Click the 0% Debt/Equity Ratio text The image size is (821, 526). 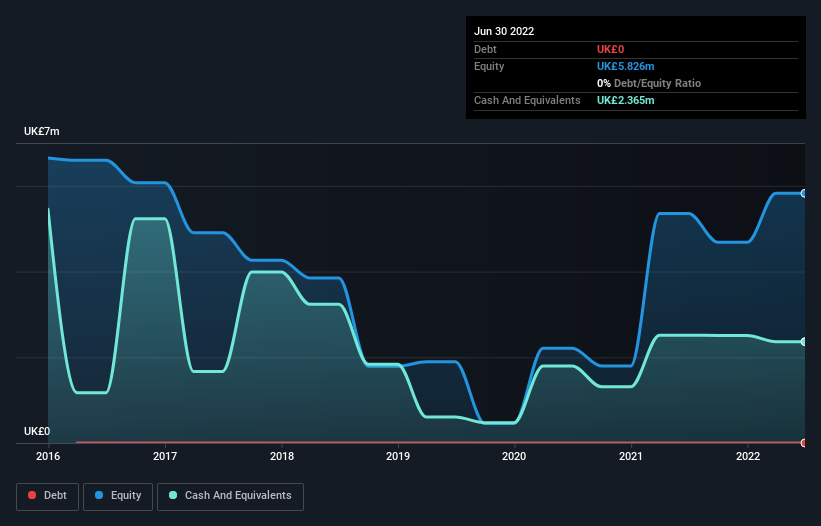pos(649,83)
